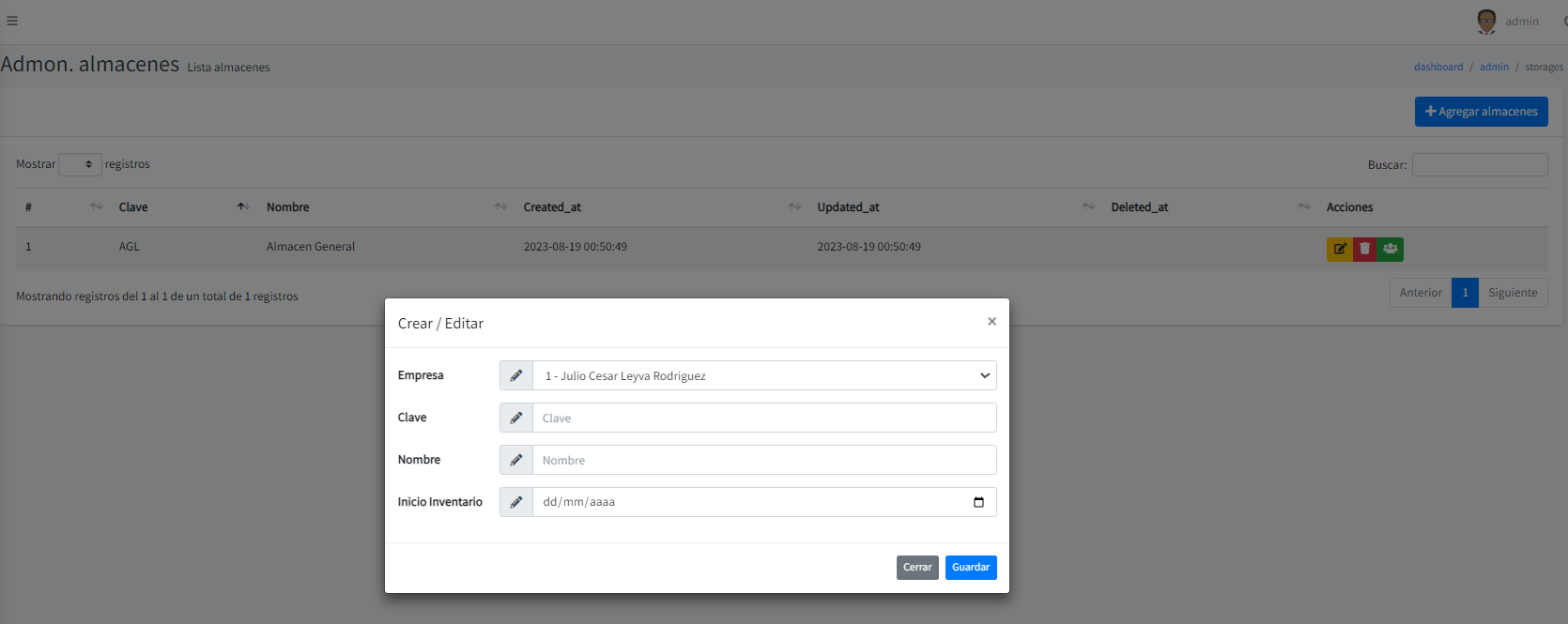The height and width of the screenshot is (624, 1568).
Task: Open the admin breadcrumb link
Action: 1494,67
